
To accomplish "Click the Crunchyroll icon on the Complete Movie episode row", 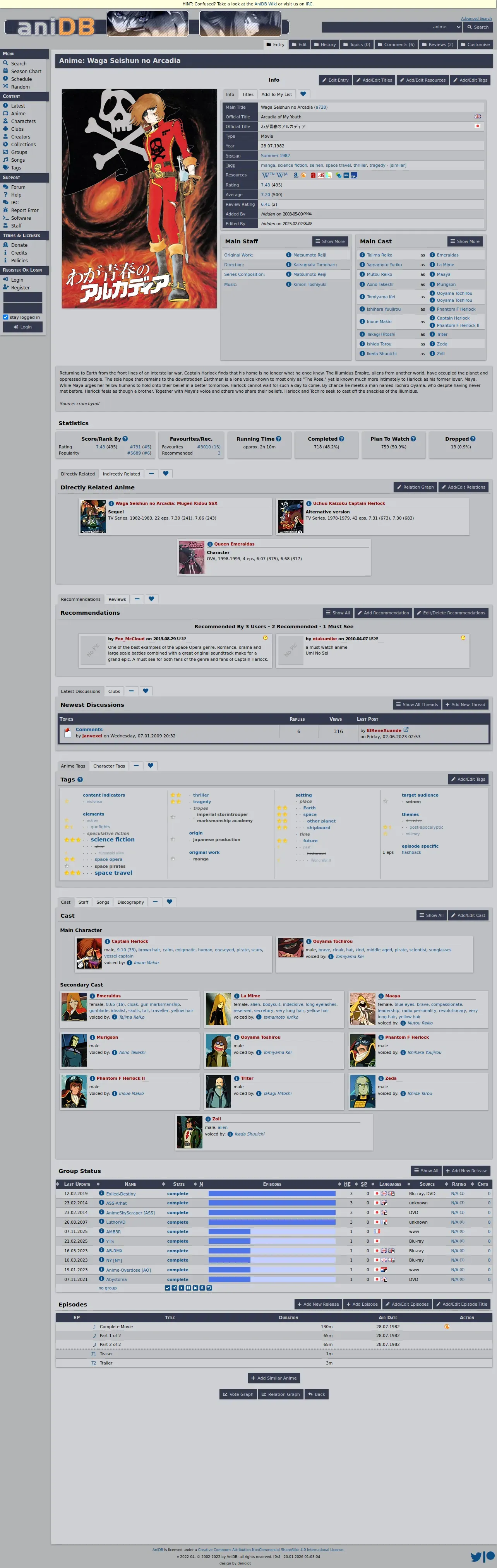I will click(x=447, y=1327).
